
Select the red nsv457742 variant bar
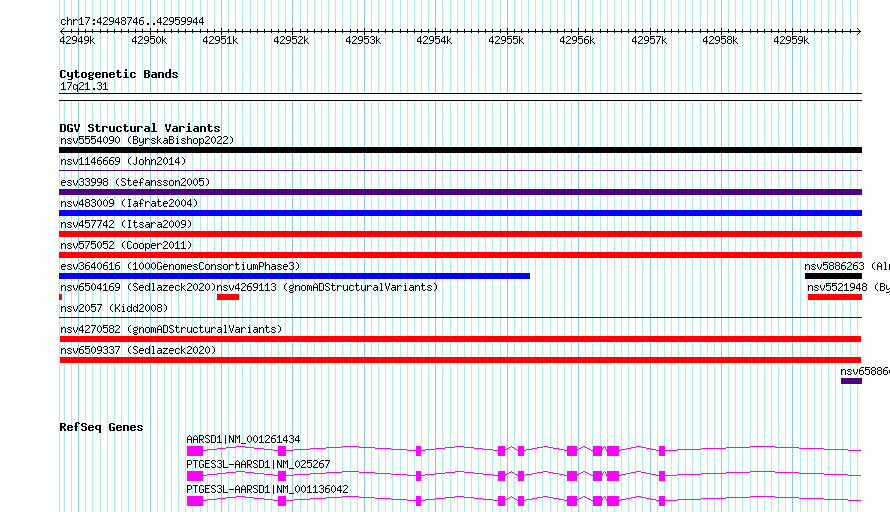[x=460, y=234]
